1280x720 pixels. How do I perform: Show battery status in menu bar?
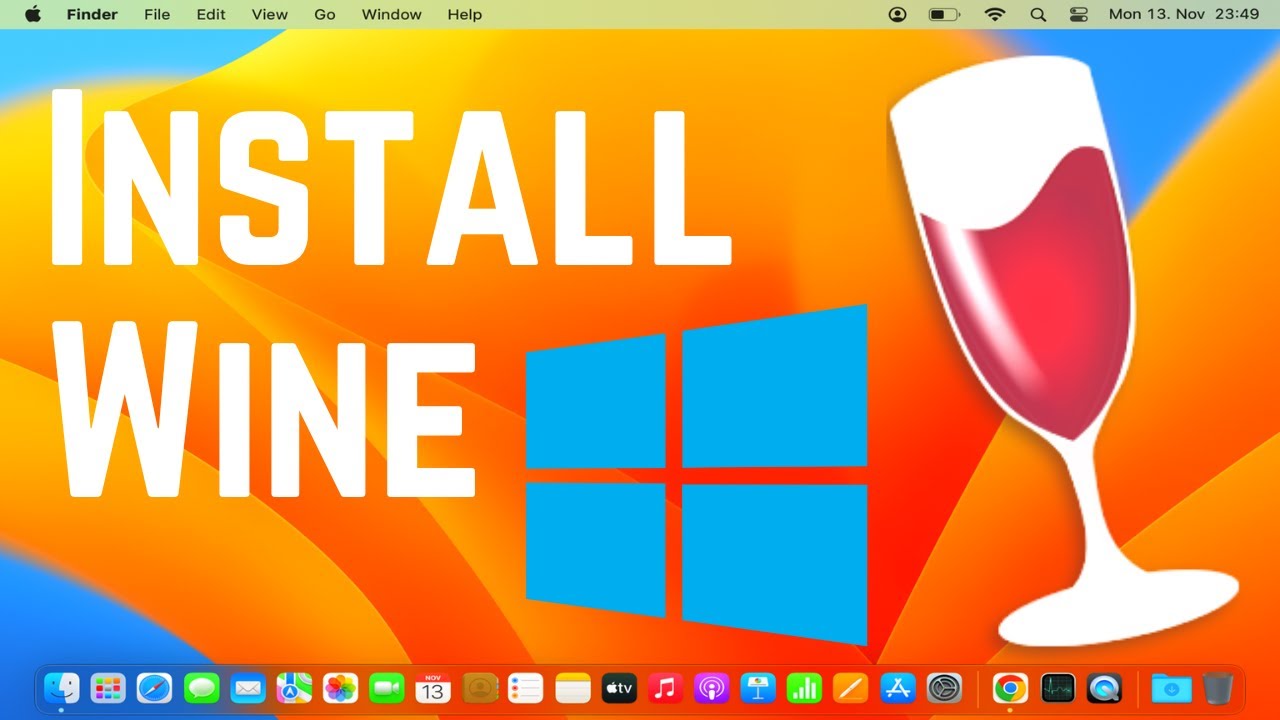944,14
